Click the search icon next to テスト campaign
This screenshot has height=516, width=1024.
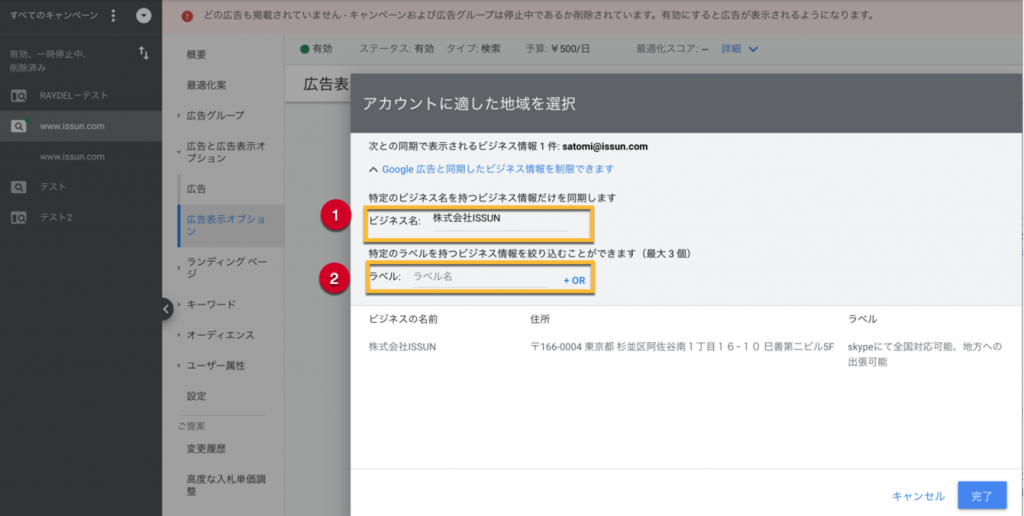[x=18, y=187]
